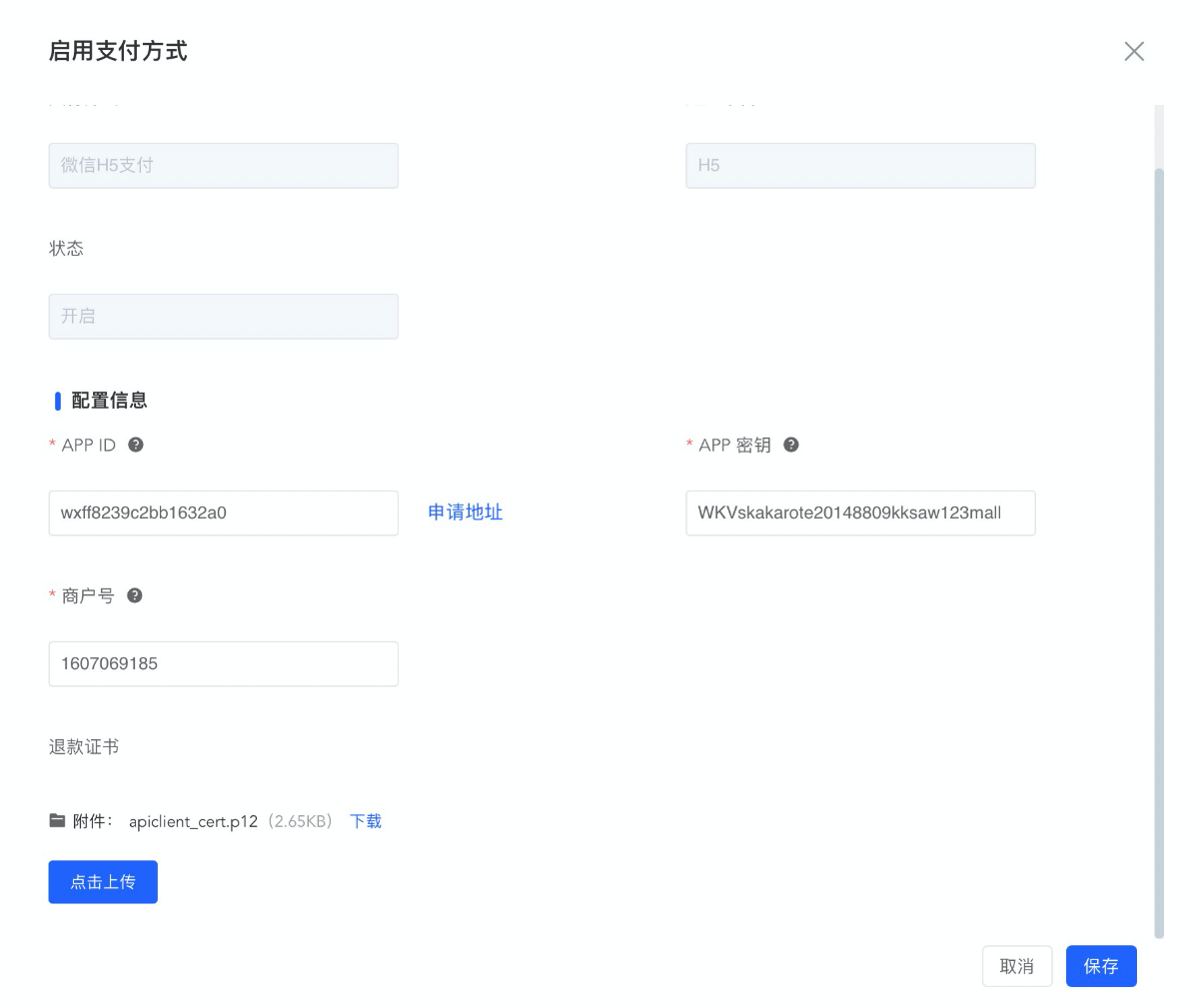Open the 申请地址 link
Viewport: 1199px width, 1008px height.
465,512
